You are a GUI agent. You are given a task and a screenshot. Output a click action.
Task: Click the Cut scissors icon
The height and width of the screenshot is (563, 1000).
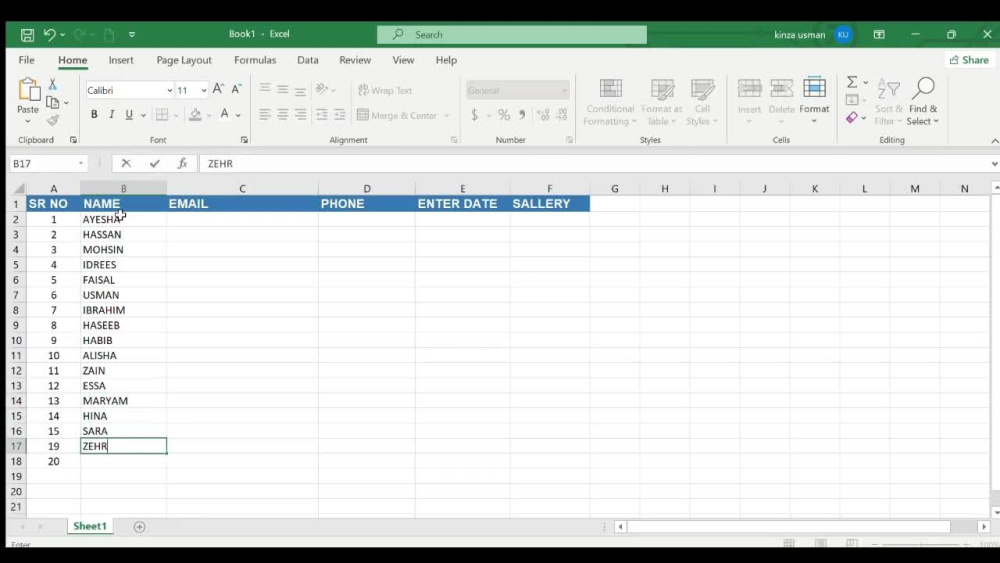tap(52, 84)
